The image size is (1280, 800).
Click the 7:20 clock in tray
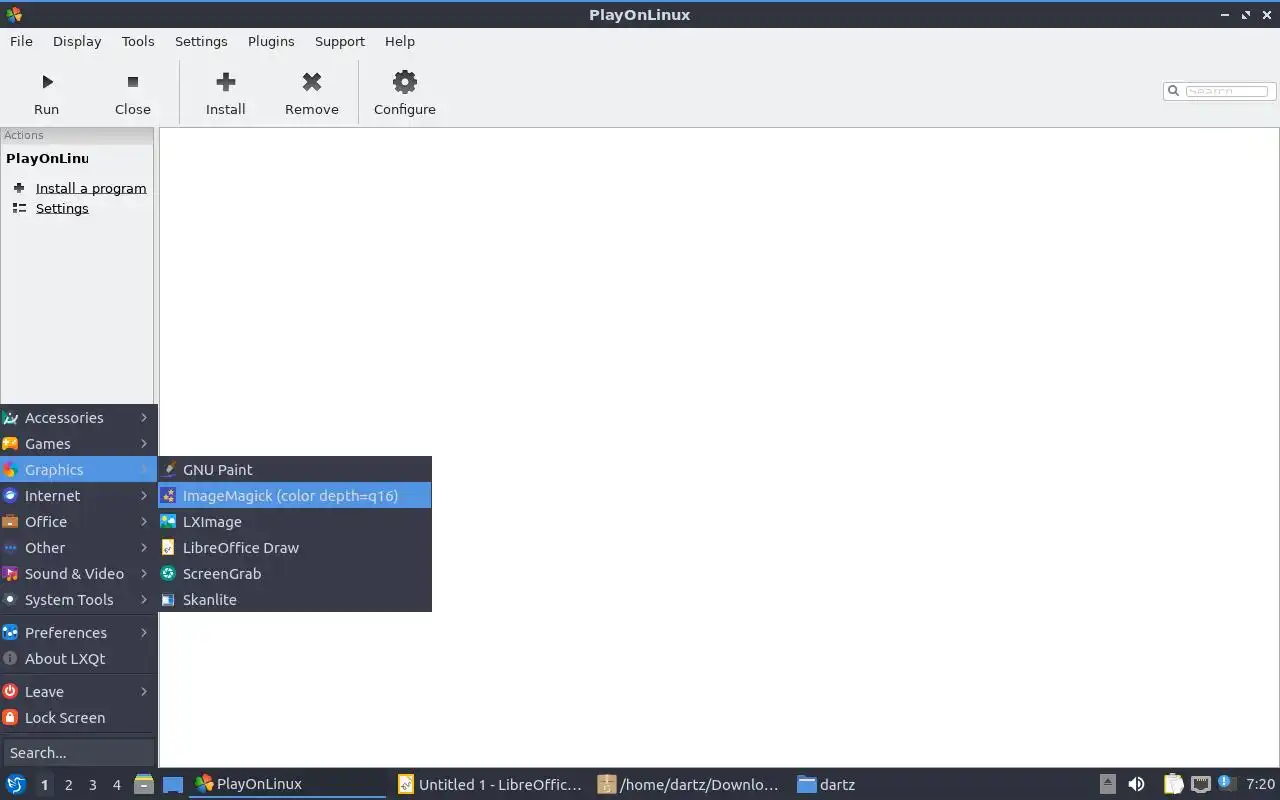[x=1260, y=784]
